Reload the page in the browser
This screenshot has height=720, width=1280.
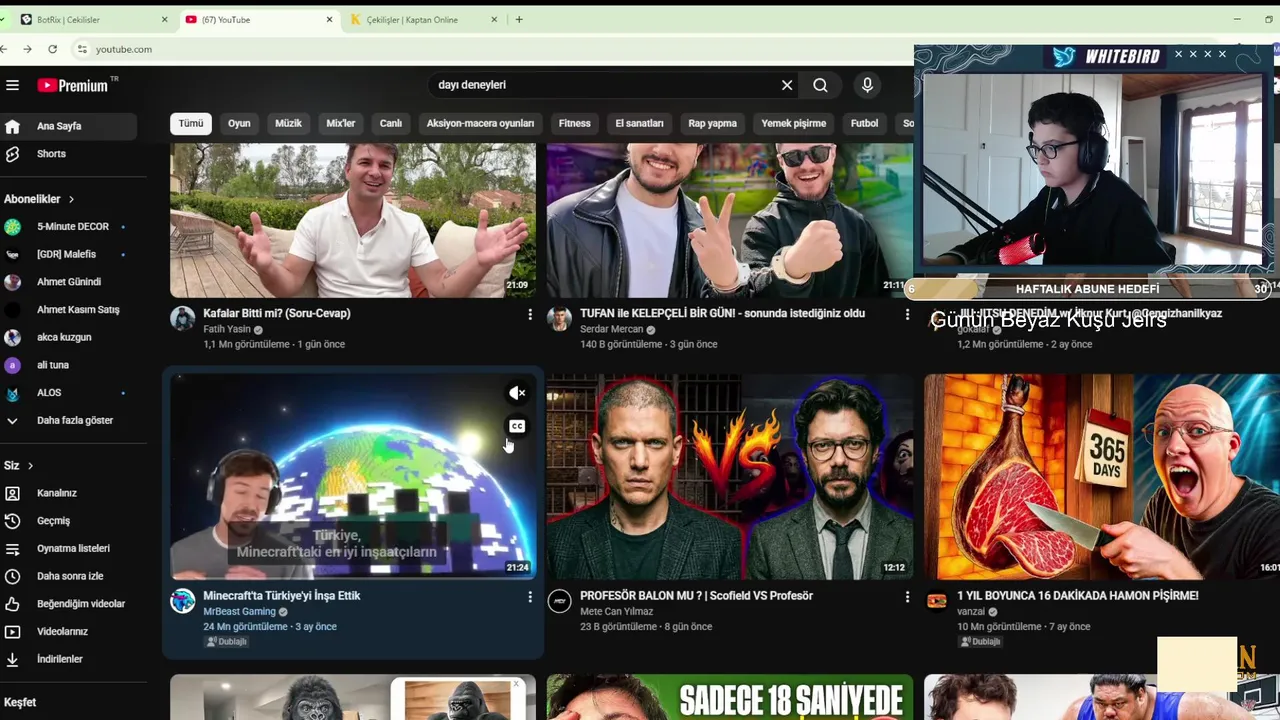tap(52, 49)
